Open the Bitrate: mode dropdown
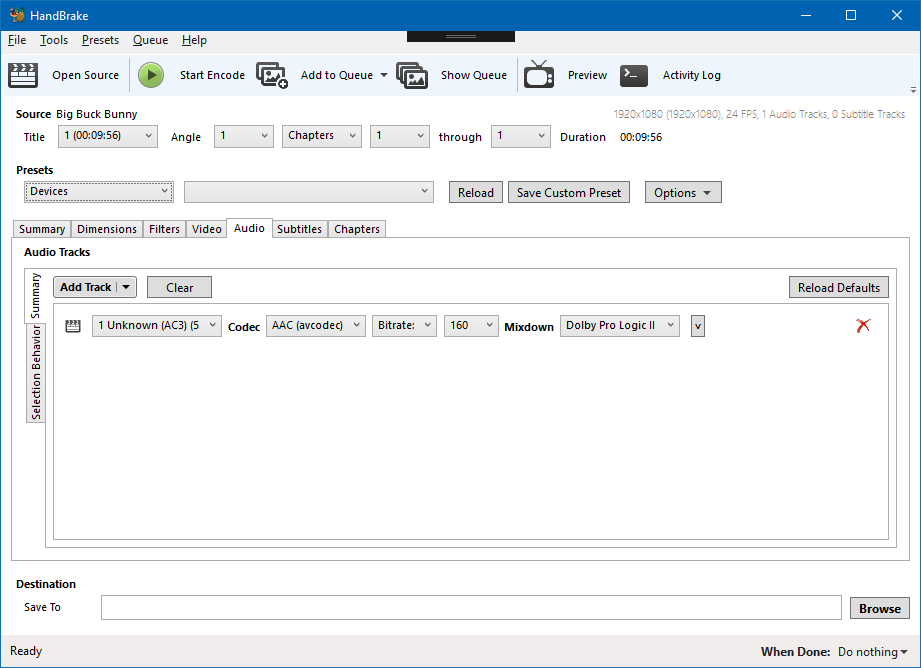The height and width of the screenshot is (668, 921). 405,325
